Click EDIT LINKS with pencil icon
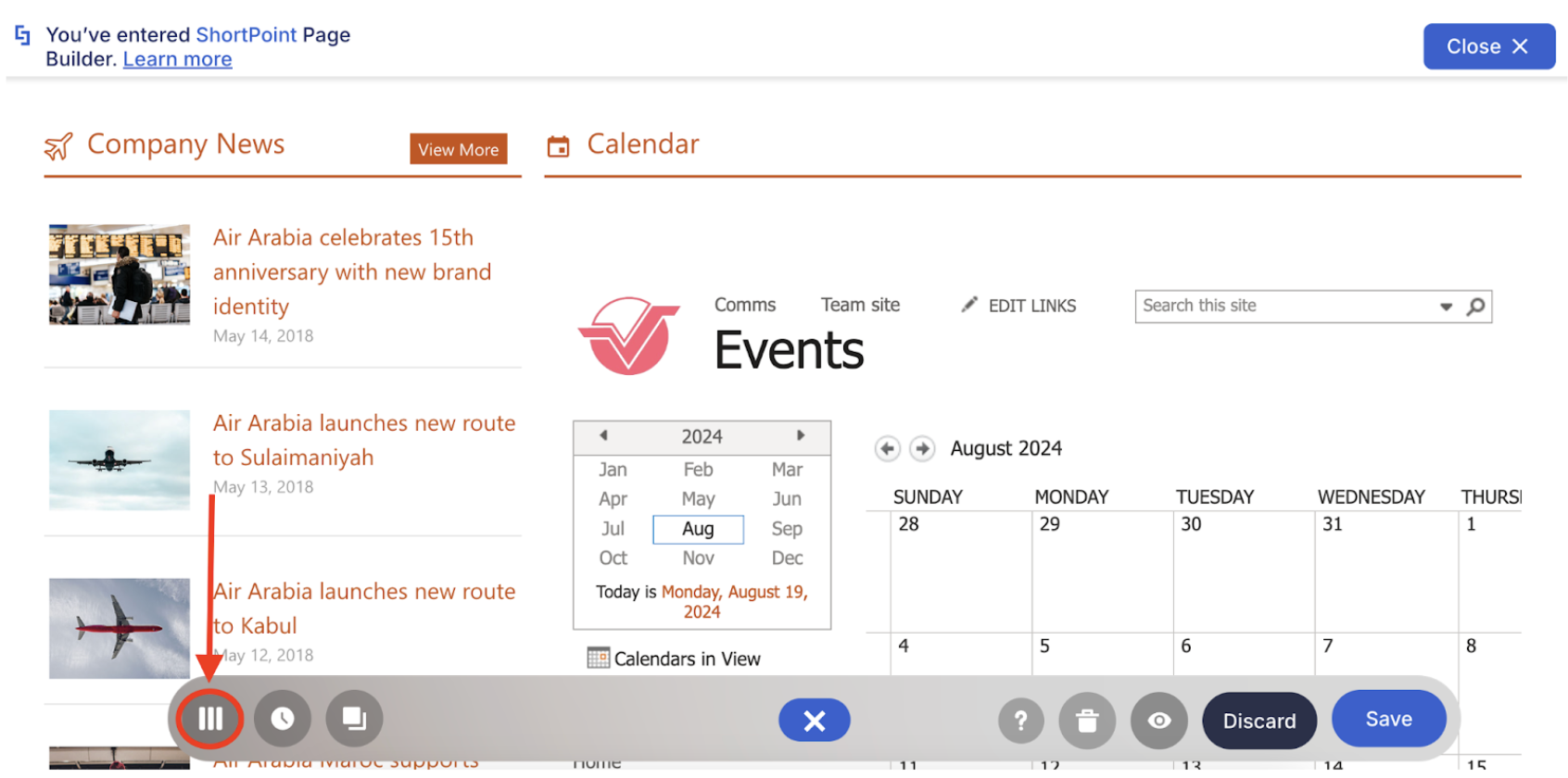The image size is (1568, 778). (x=1018, y=306)
